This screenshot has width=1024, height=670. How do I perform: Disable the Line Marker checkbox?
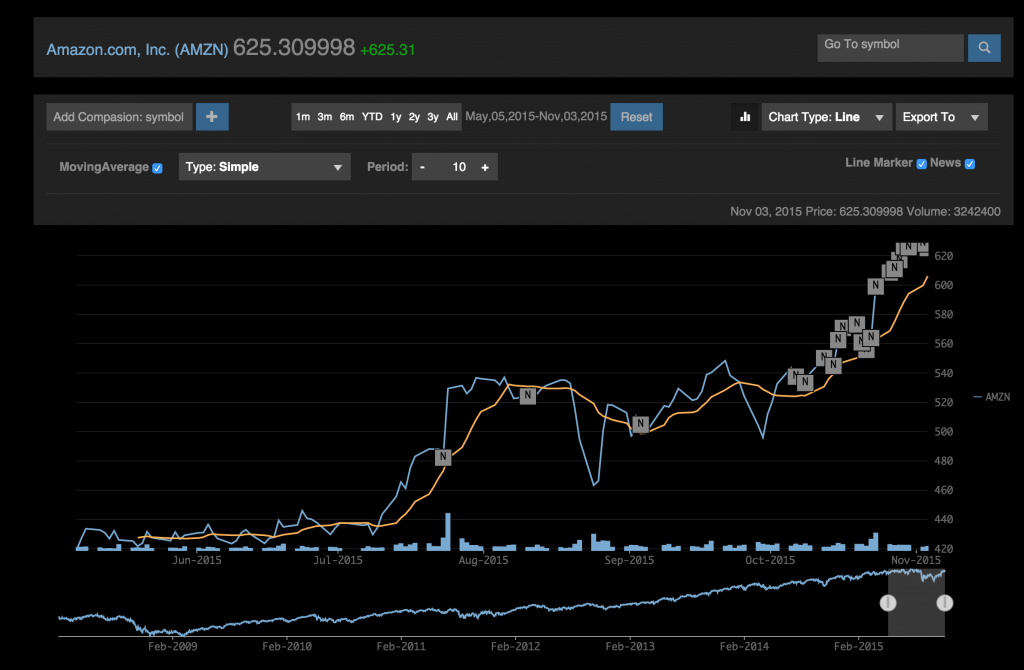point(921,164)
